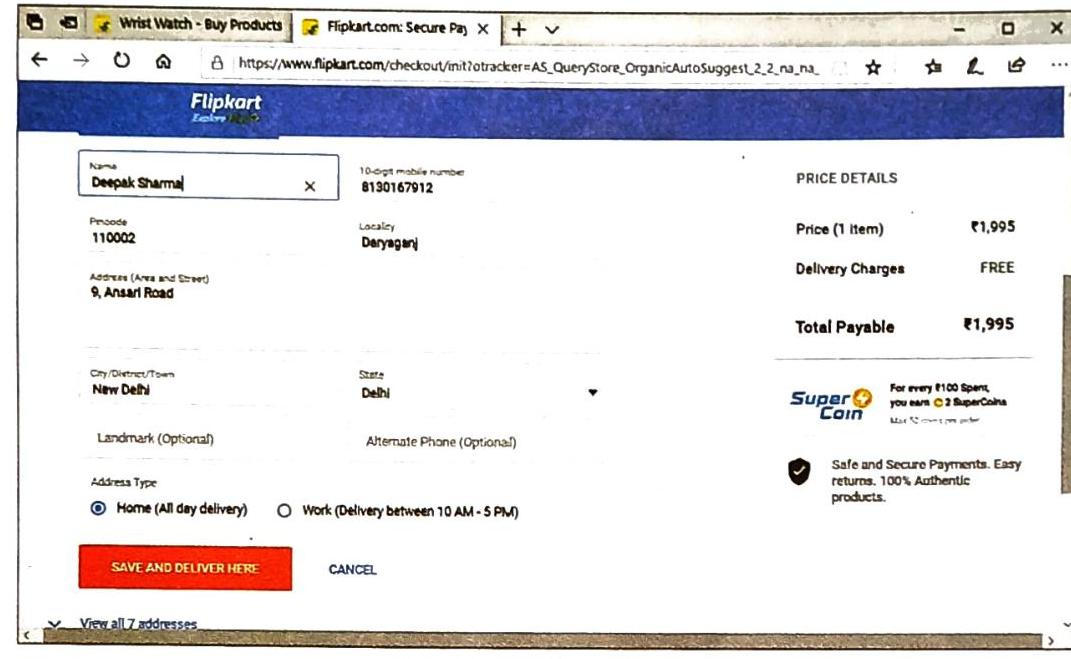Open the Favorites hub icon
The width and height of the screenshot is (1071, 659).
(x=933, y=66)
